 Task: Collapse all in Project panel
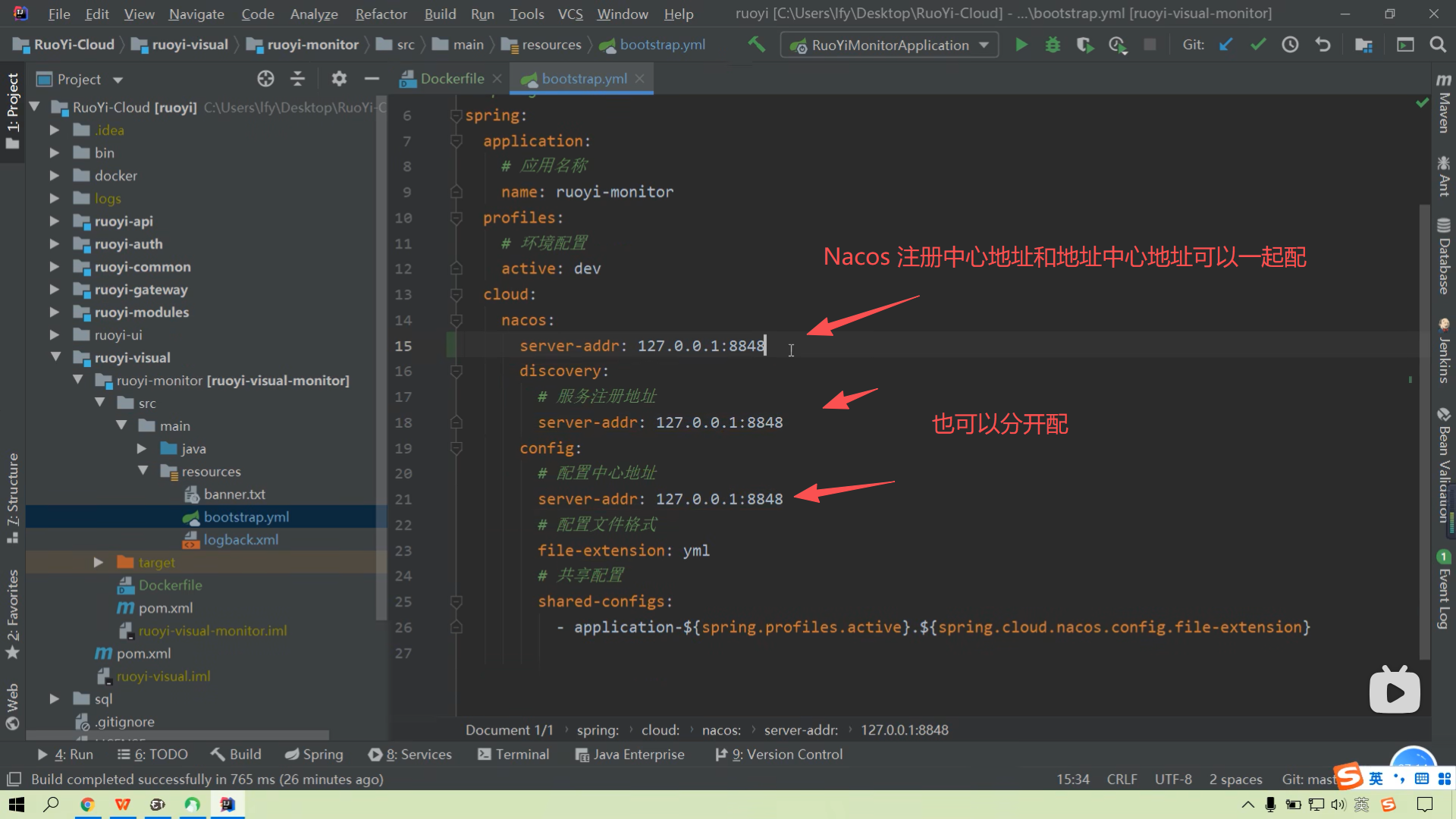pyautogui.click(x=297, y=78)
